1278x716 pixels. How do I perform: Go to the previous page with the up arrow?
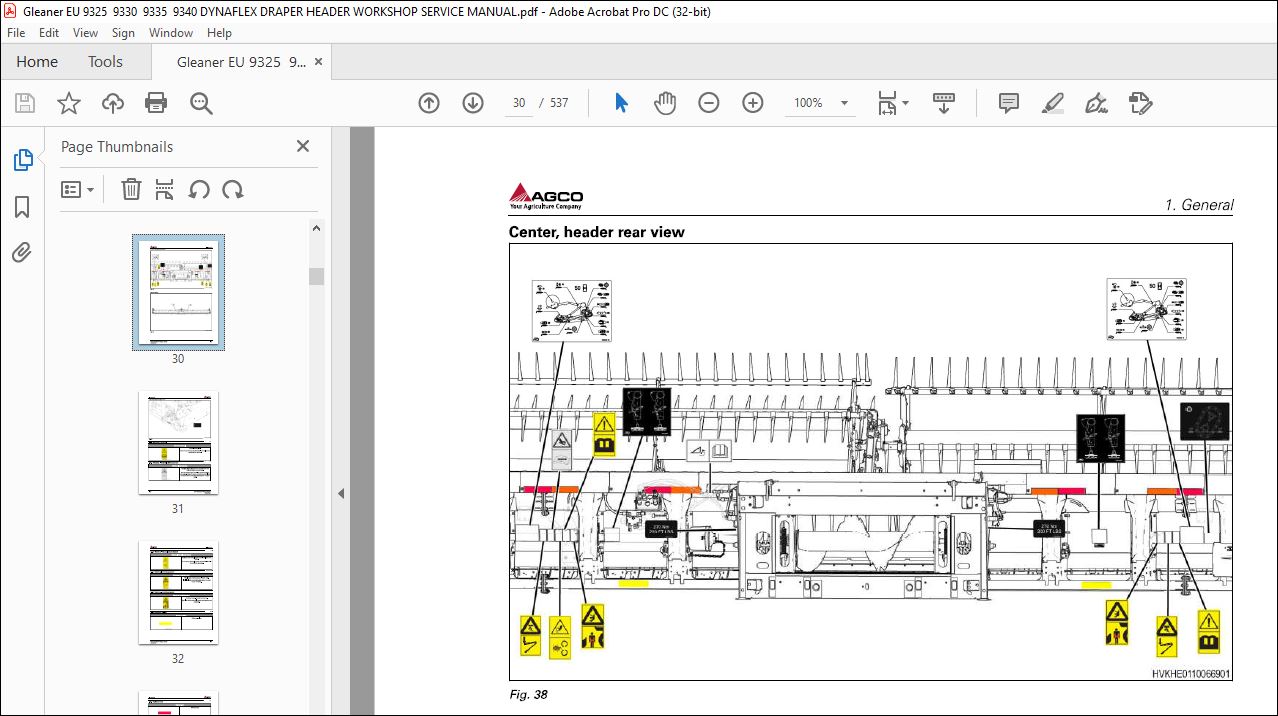[x=429, y=103]
